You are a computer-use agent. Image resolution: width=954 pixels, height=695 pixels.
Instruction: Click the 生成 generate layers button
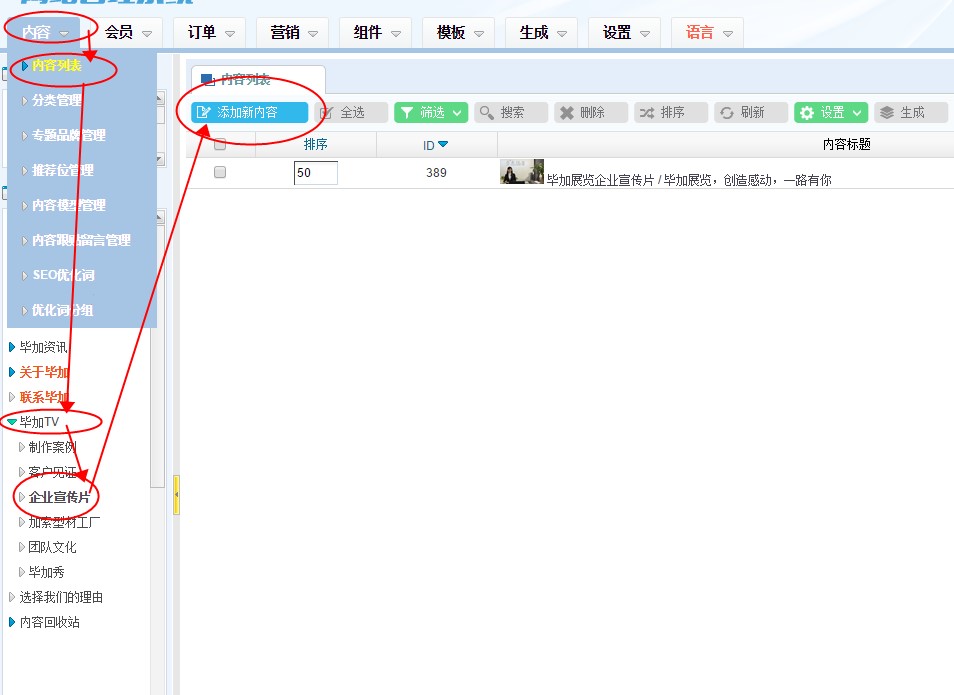pos(910,113)
